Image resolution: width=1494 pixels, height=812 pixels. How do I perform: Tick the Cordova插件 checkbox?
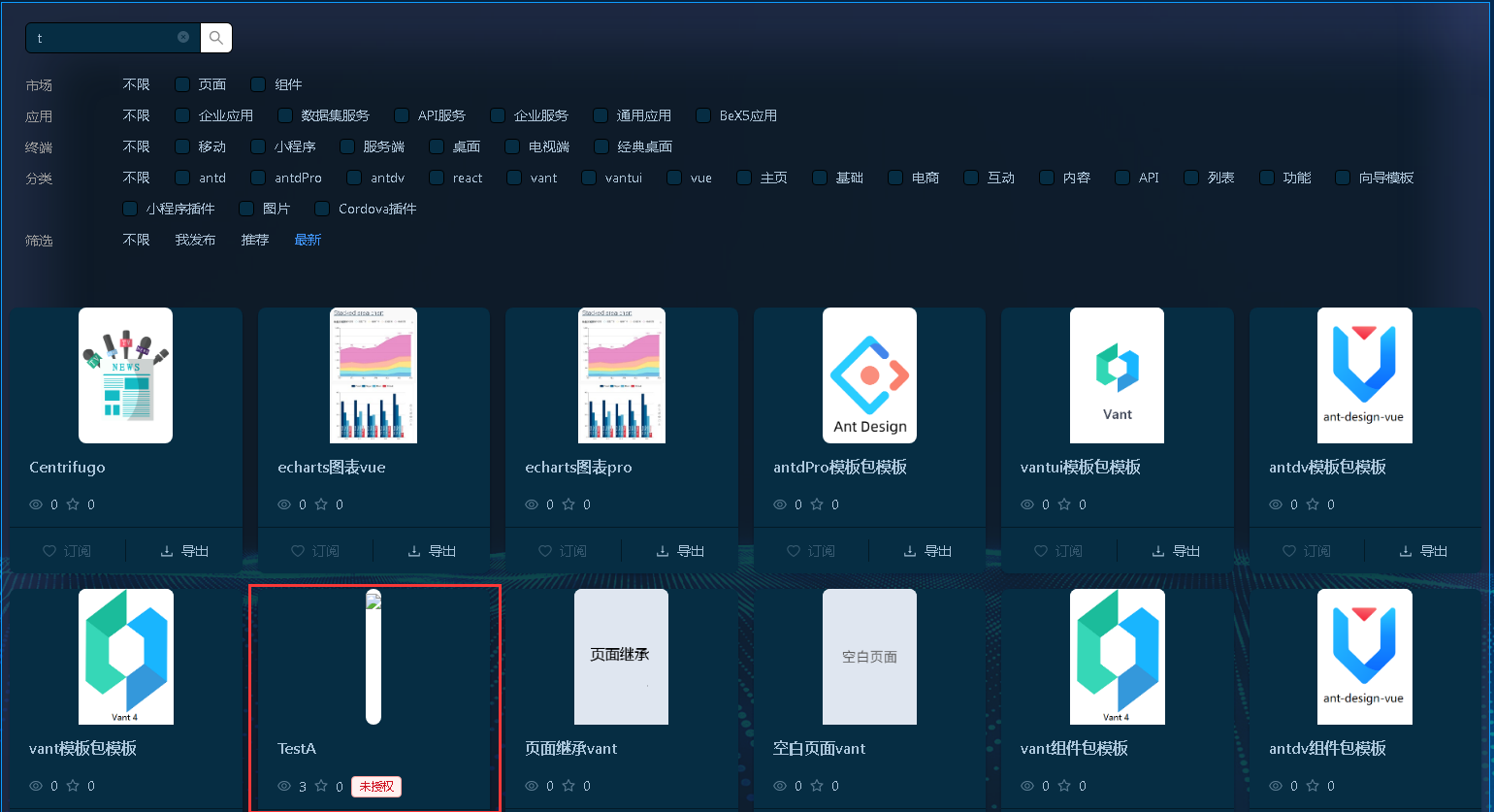point(322,209)
